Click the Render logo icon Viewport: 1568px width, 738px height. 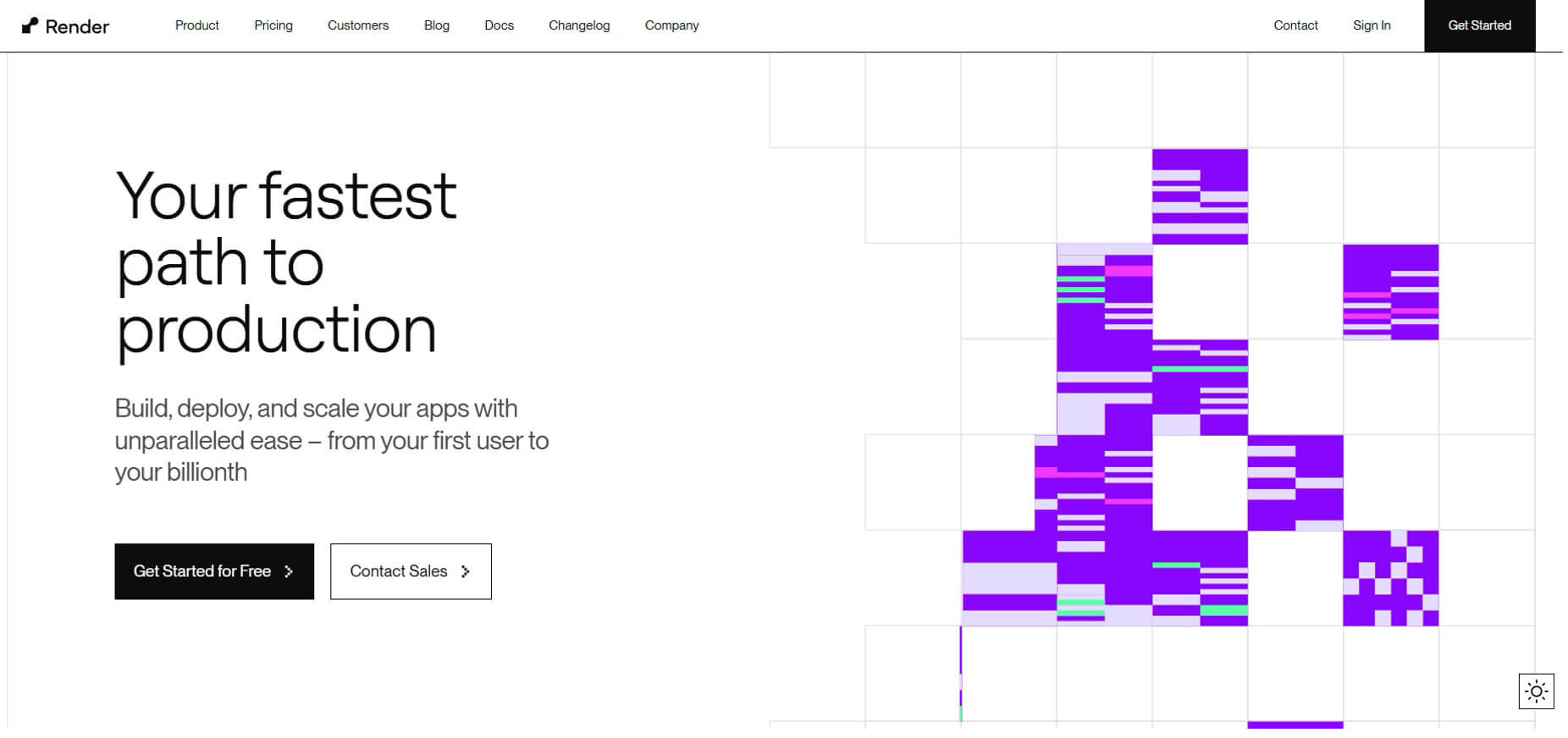[30, 25]
